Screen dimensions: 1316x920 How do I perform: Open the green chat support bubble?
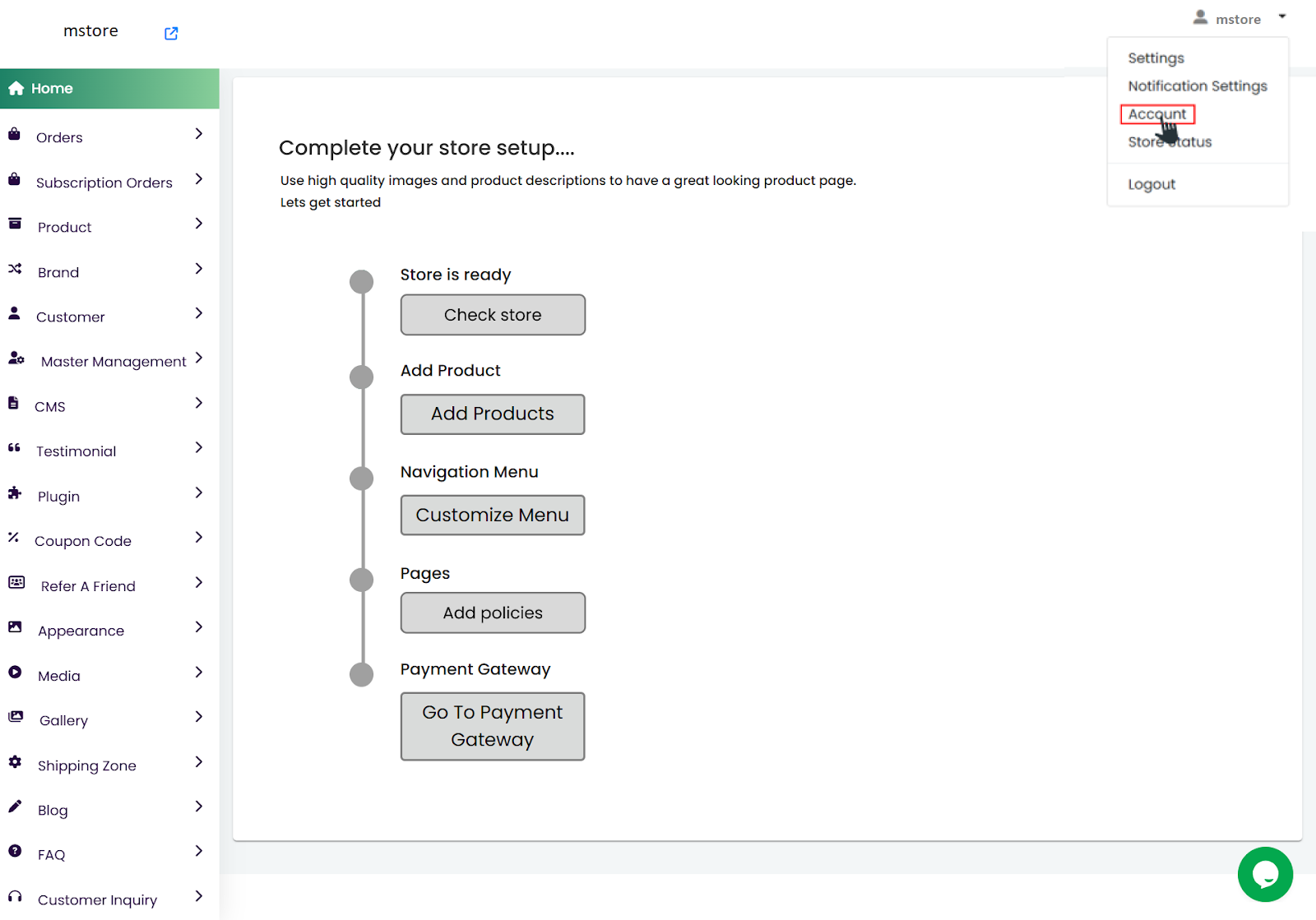[x=1265, y=874]
